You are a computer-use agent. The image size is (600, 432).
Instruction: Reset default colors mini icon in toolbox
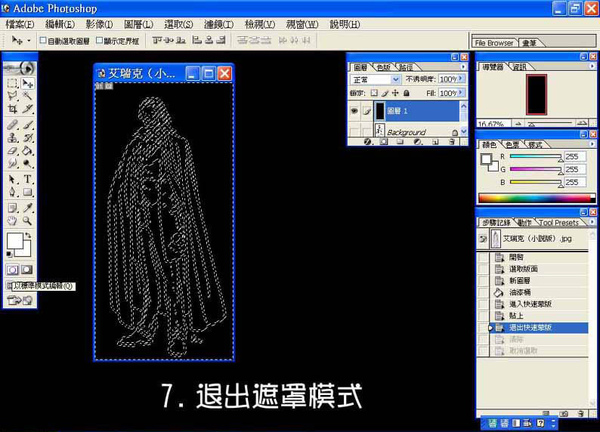pos(10,254)
